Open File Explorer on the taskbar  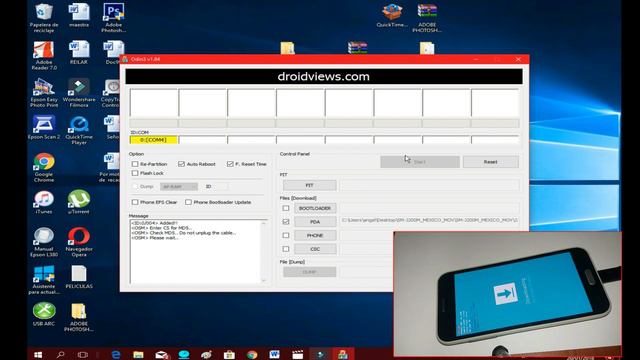coord(138,355)
